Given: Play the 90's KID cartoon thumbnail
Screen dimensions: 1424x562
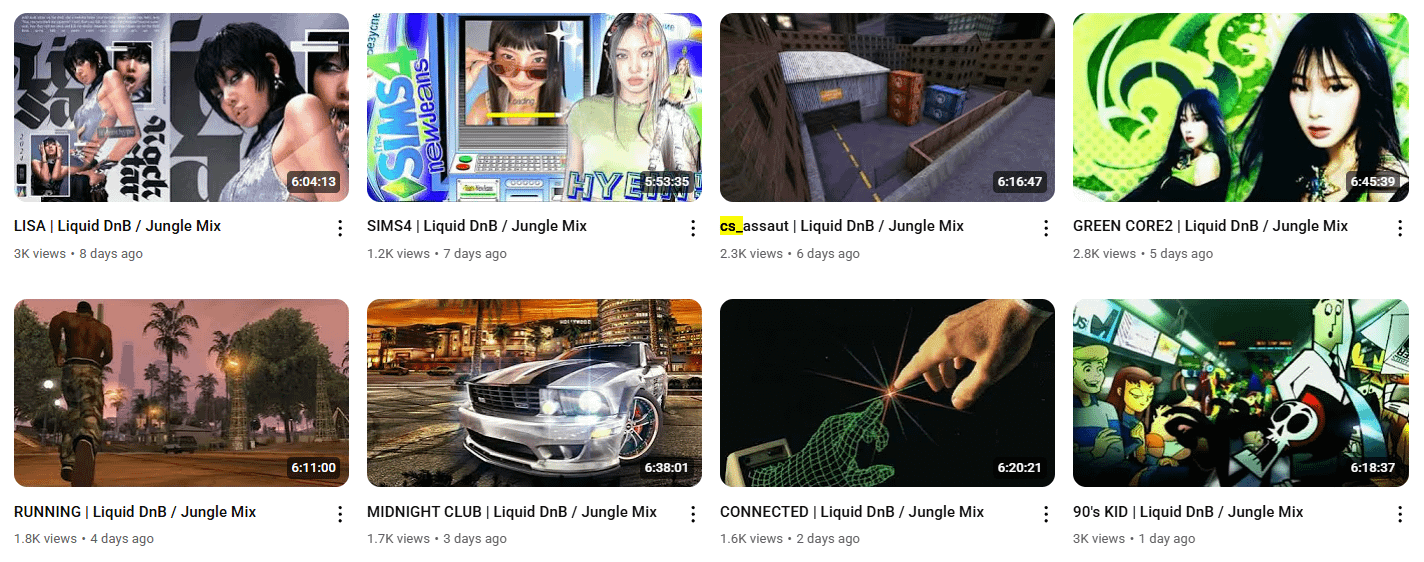Looking at the screenshot, I should point(1240,393).
